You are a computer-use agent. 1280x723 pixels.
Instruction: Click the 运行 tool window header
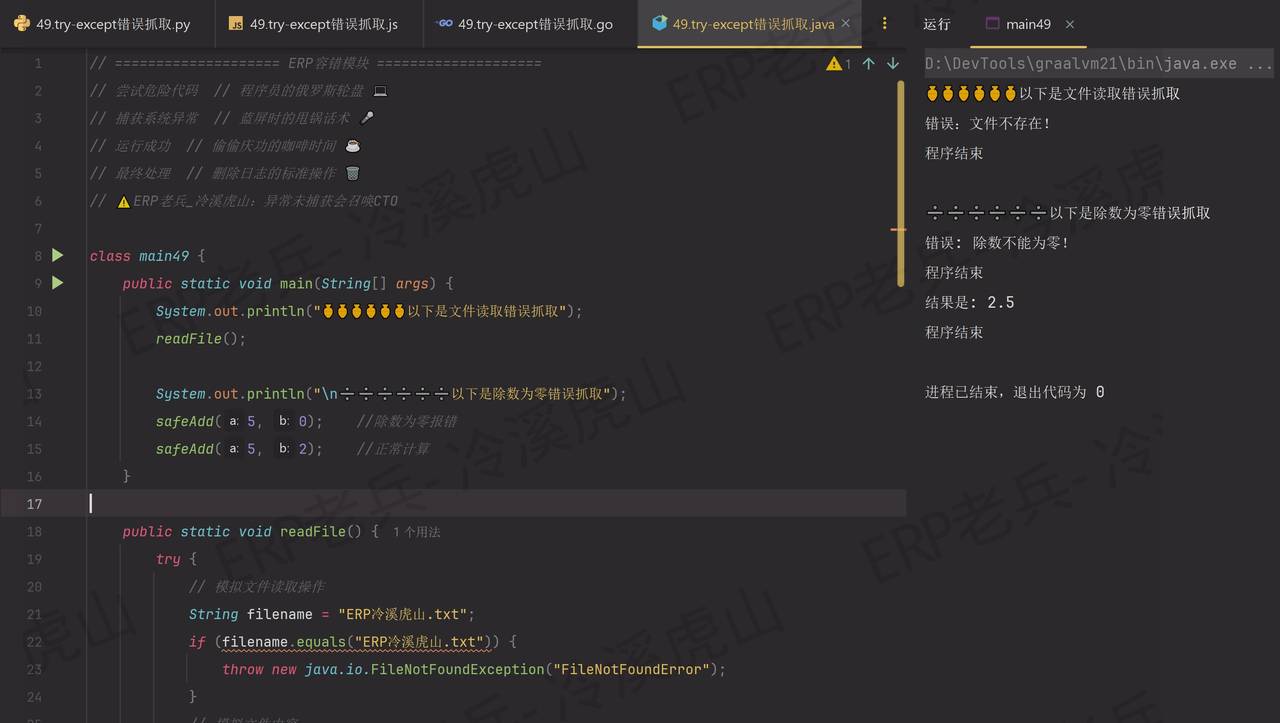click(x=936, y=23)
